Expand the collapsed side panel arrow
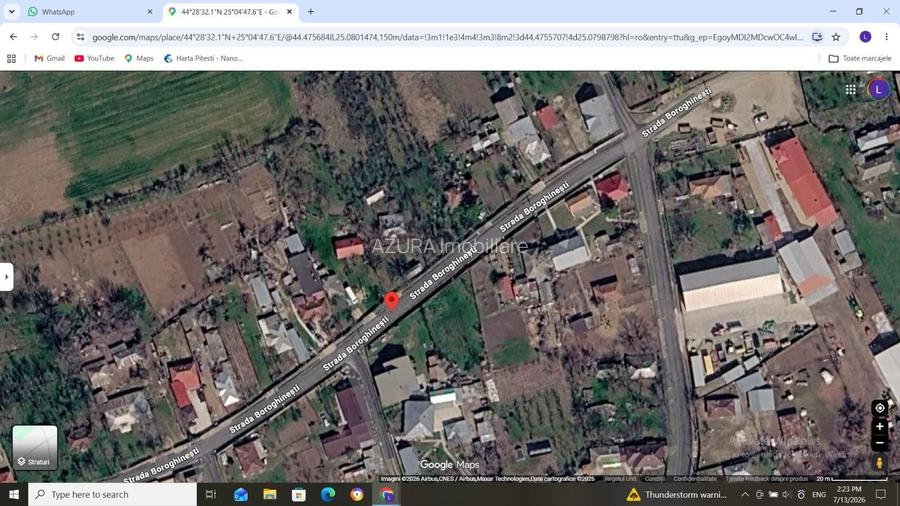 coord(6,277)
